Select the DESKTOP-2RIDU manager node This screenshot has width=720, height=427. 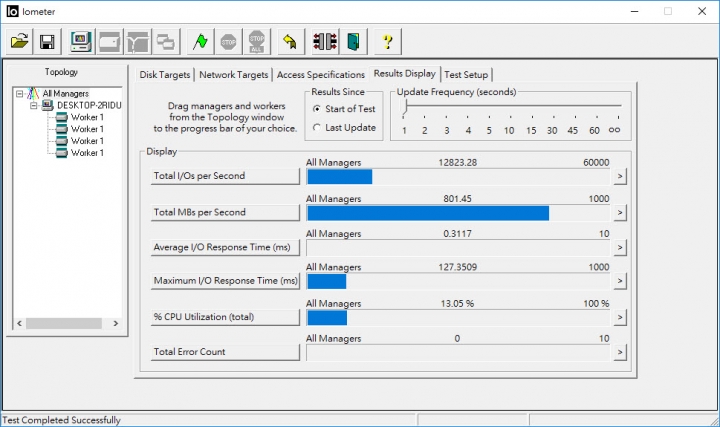89,106
